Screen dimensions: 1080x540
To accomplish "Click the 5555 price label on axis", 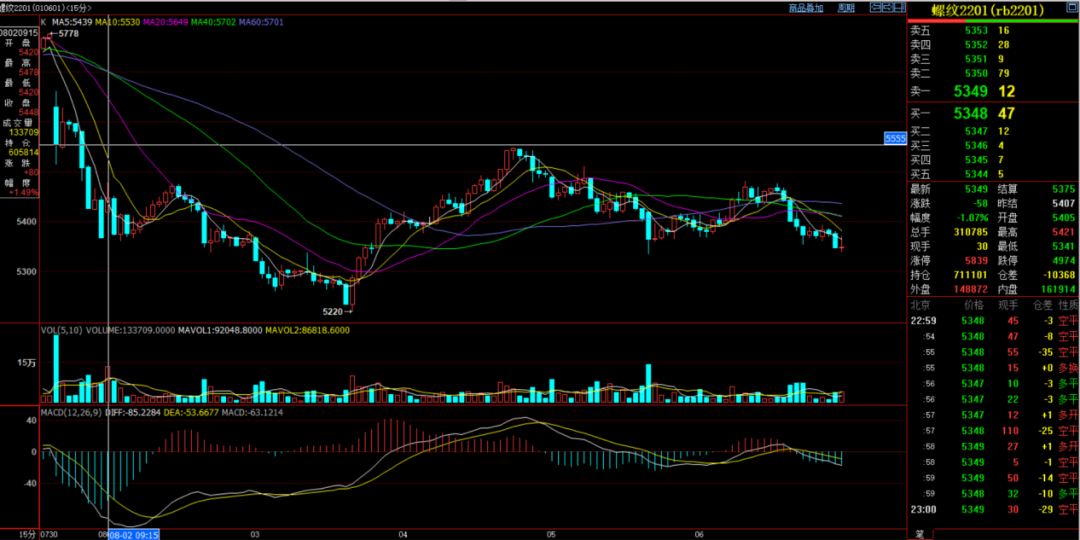I will pos(895,138).
